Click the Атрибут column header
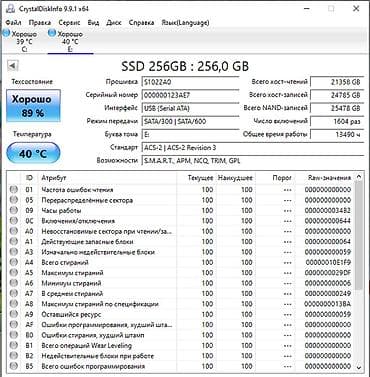 tap(107, 178)
